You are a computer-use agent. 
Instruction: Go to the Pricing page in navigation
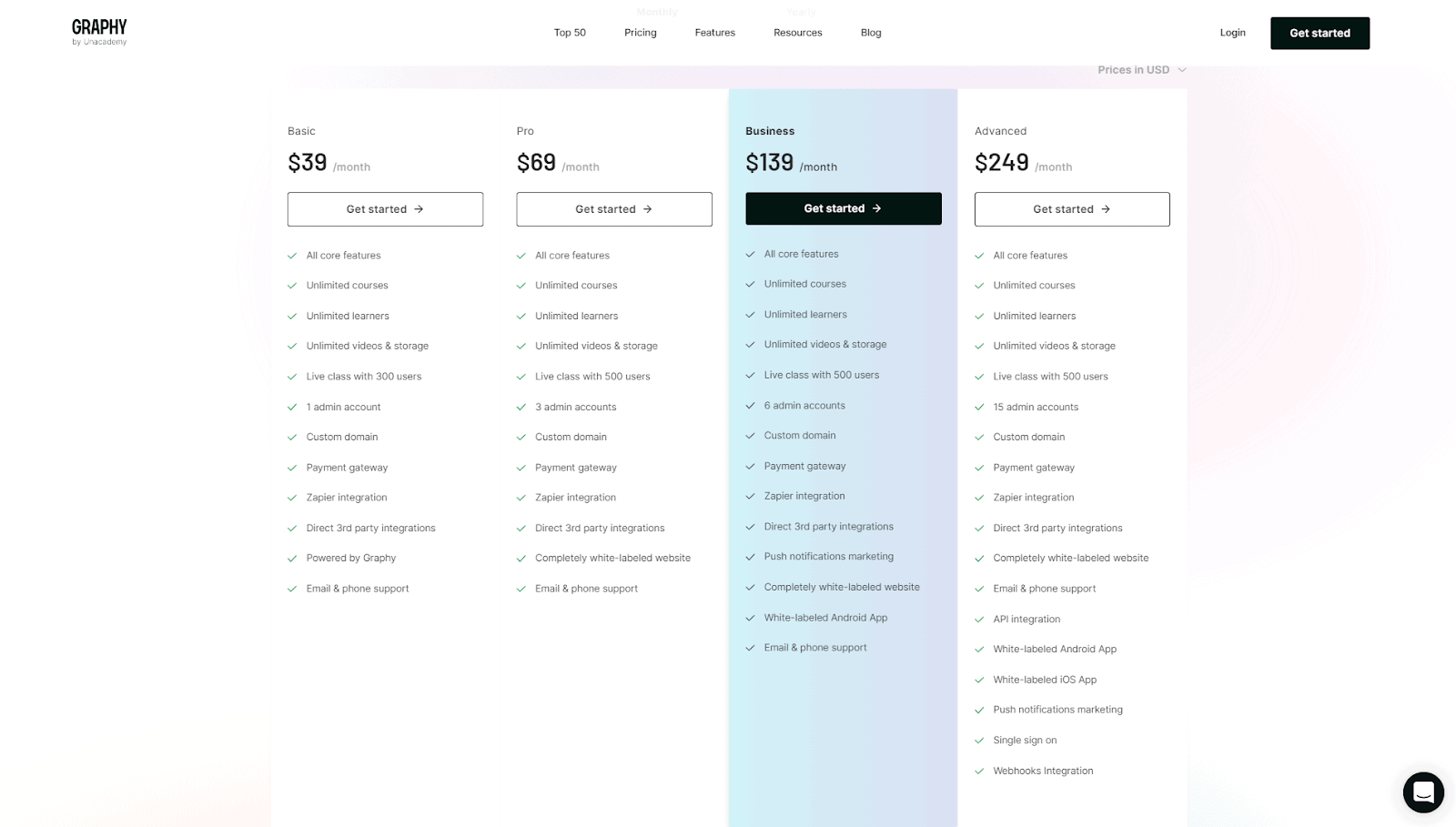point(640,33)
